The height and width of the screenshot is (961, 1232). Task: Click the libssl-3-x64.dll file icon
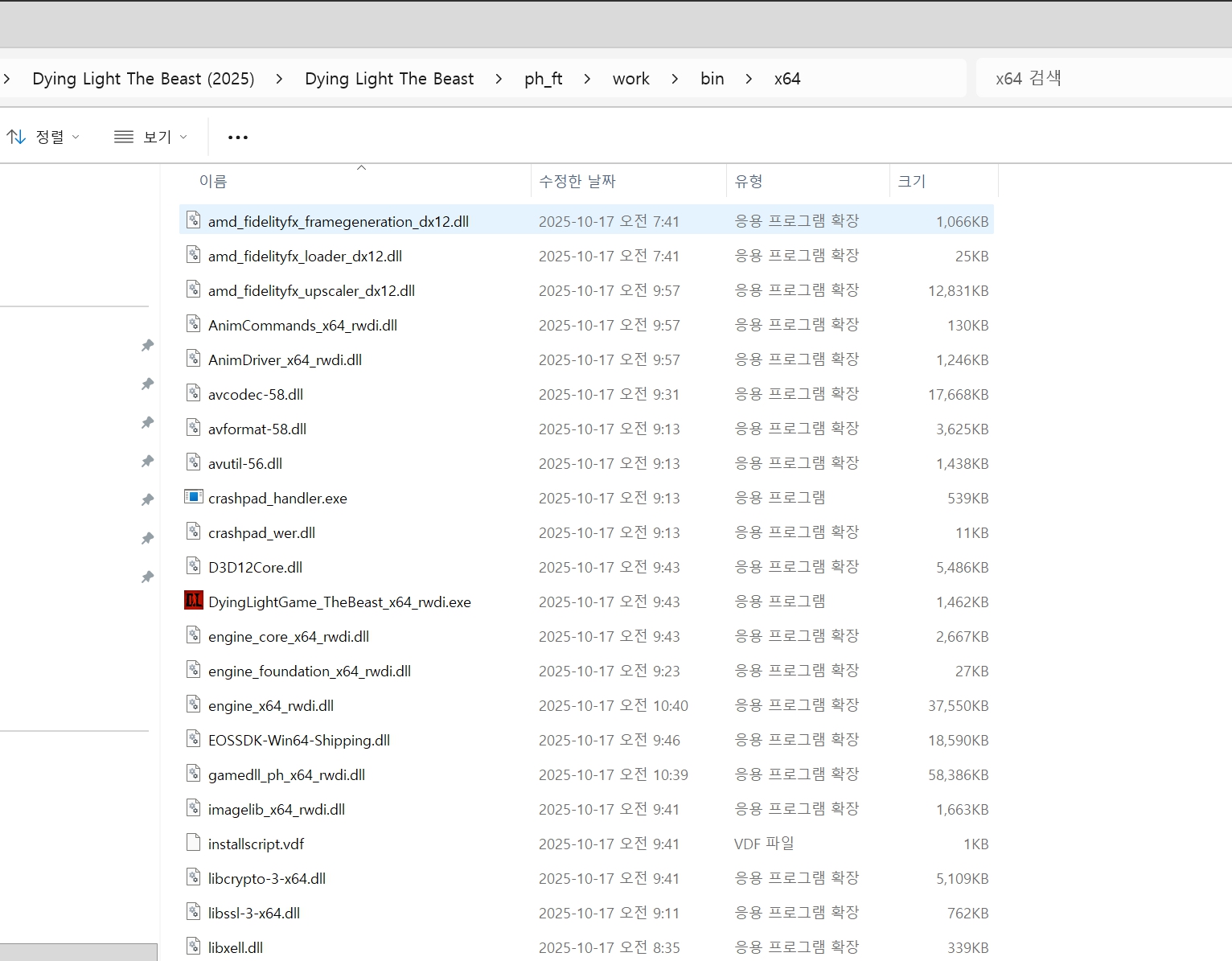(193, 912)
